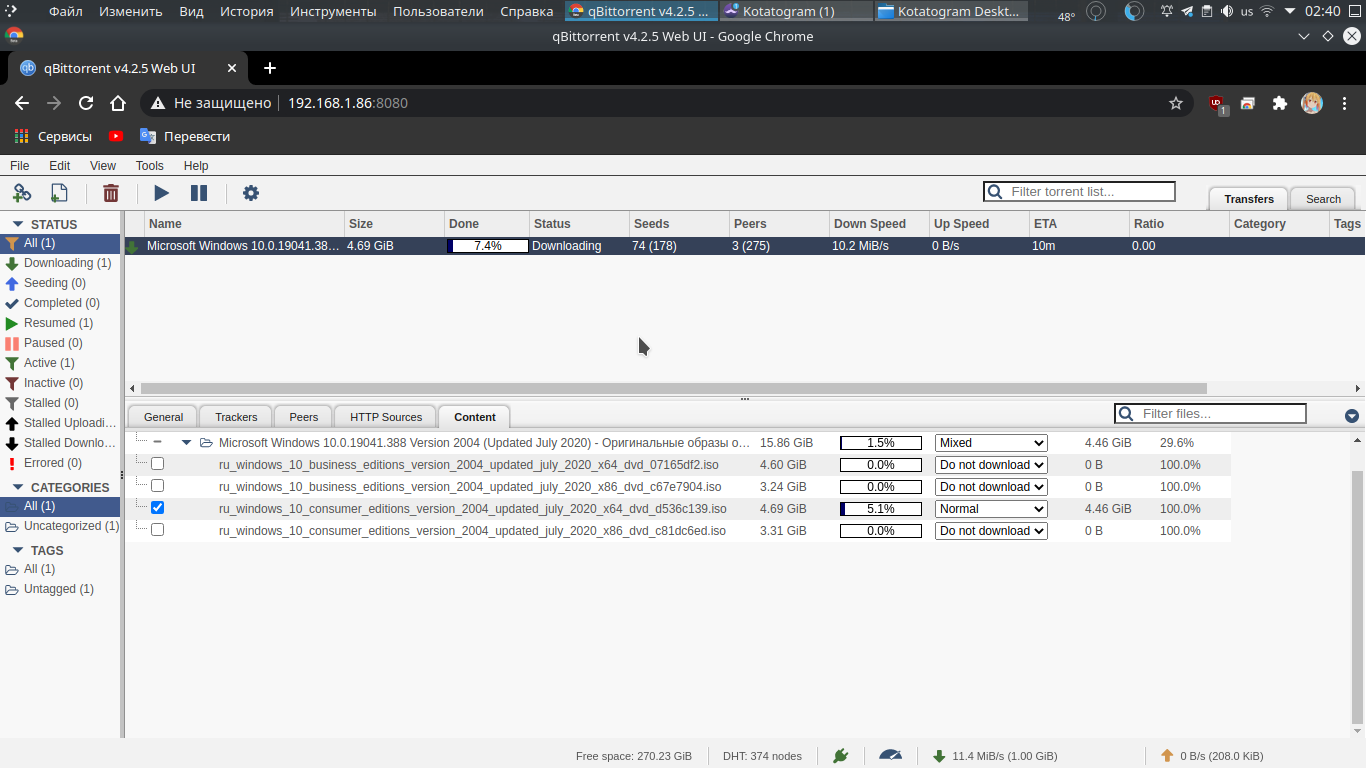Switch to the Search tab

coord(1323,199)
